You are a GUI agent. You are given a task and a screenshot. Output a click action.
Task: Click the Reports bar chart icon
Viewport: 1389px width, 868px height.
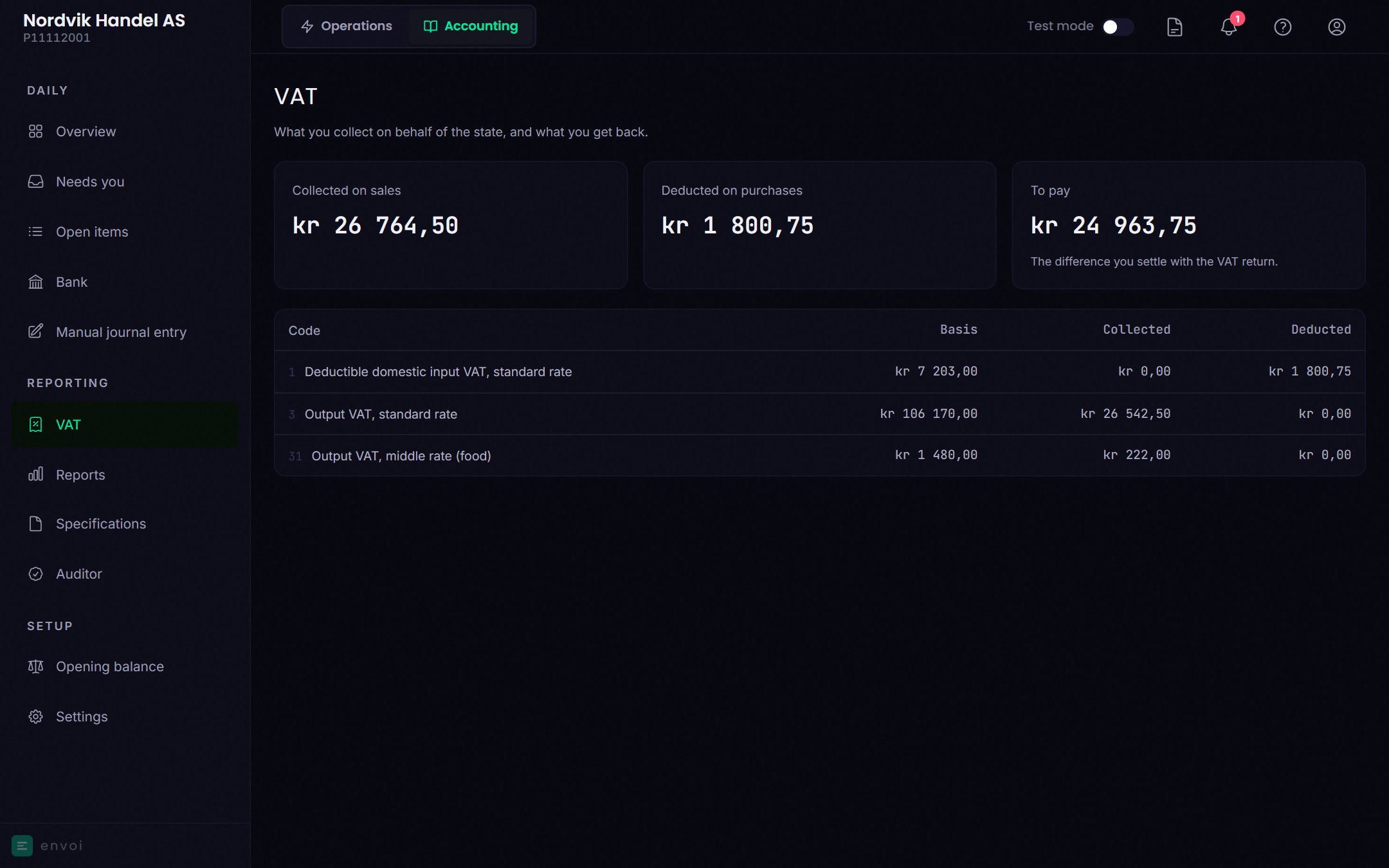click(x=35, y=475)
